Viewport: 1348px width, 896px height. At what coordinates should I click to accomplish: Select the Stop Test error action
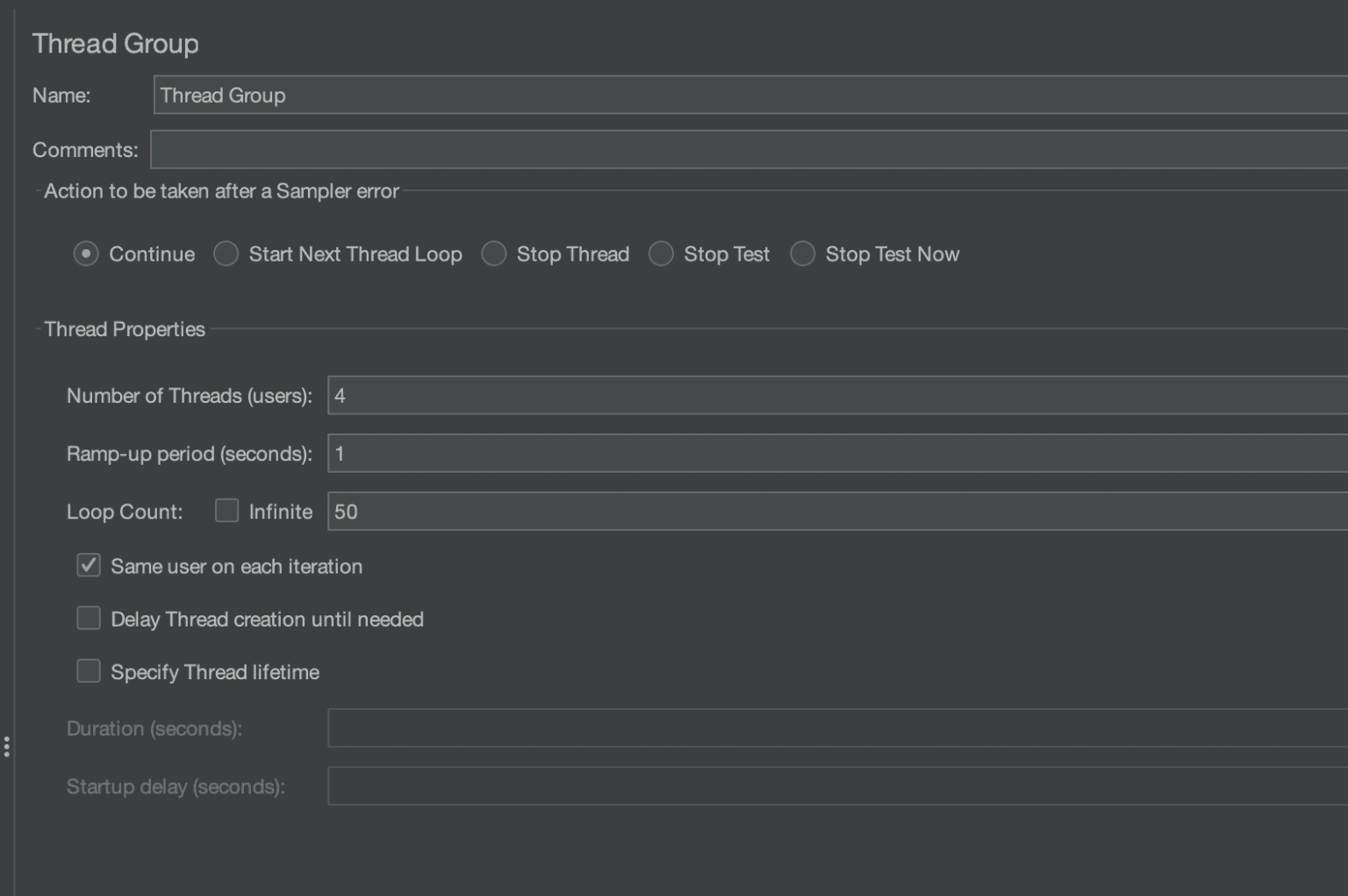click(x=661, y=254)
